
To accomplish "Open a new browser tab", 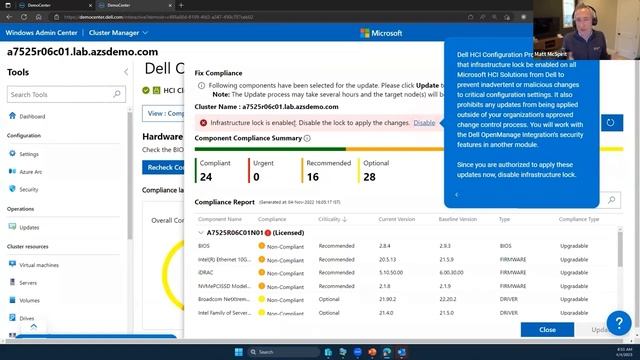I will coord(181,5).
